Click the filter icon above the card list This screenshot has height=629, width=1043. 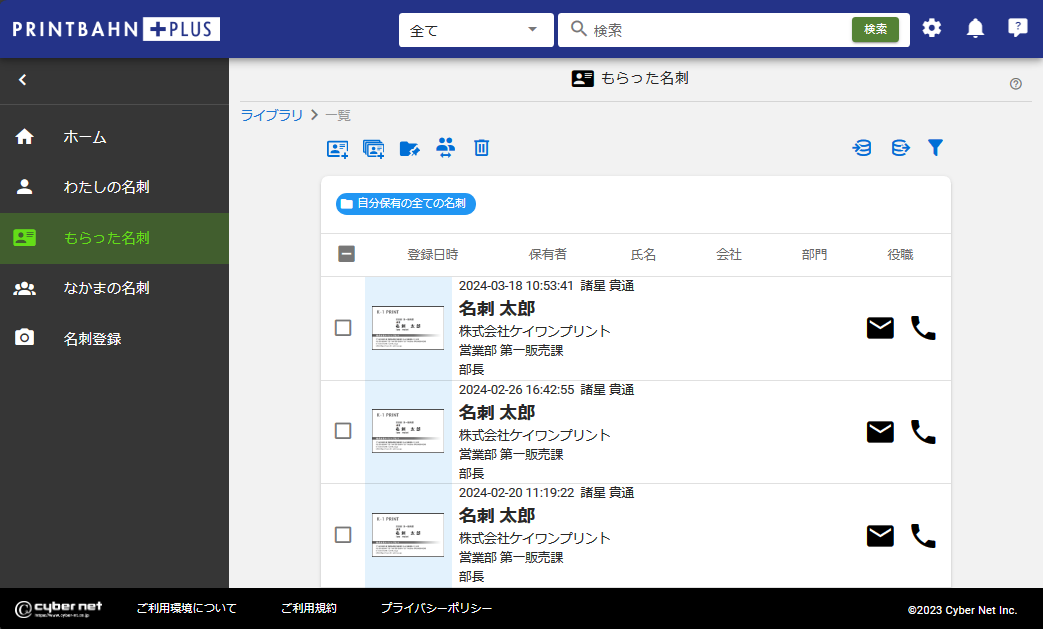[x=935, y=147]
